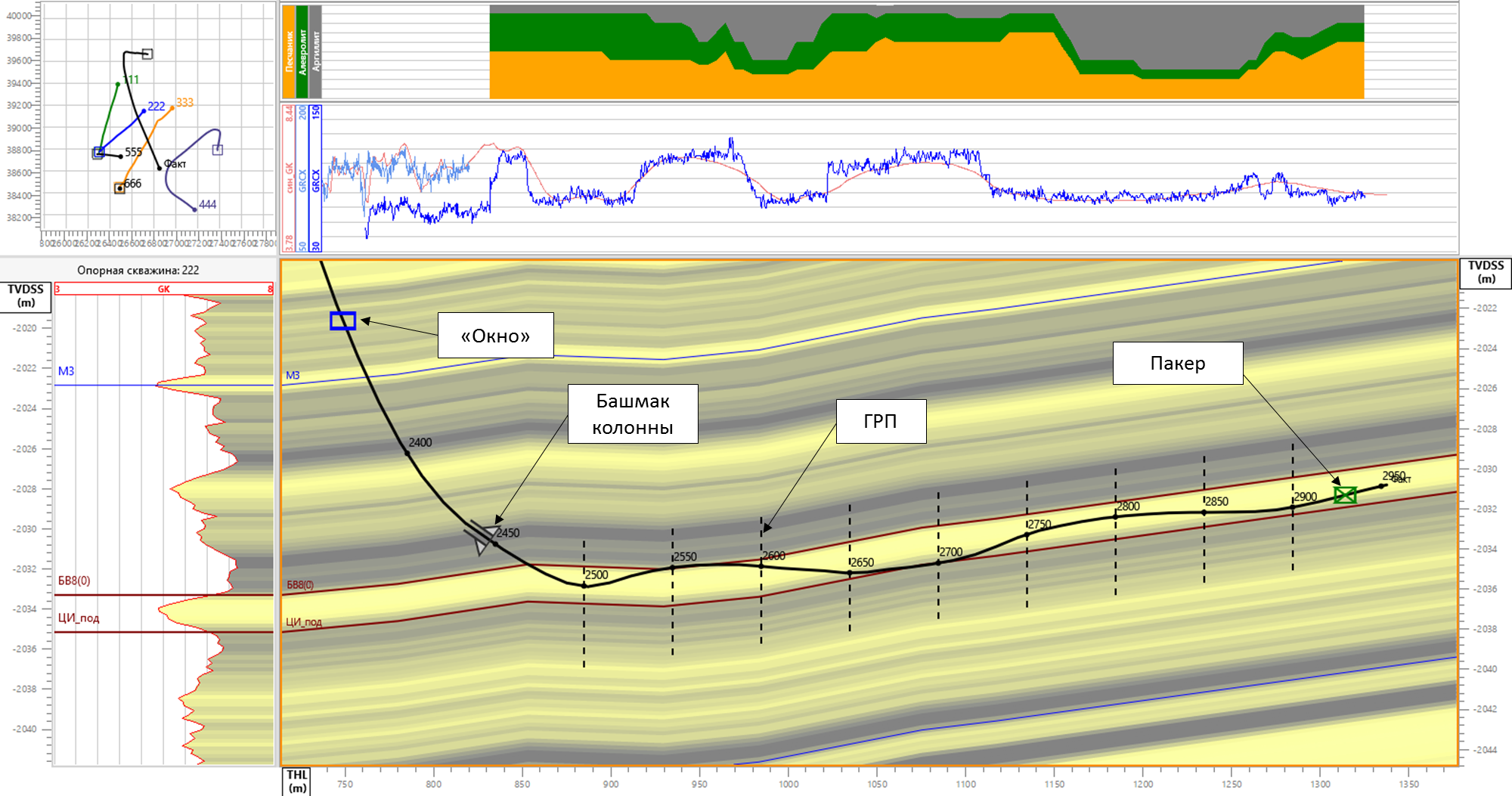The height and width of the screenshot is (796, 1512).
Task: Select the casing shoe symbol near 2450
Action: [x=481, y=537]
